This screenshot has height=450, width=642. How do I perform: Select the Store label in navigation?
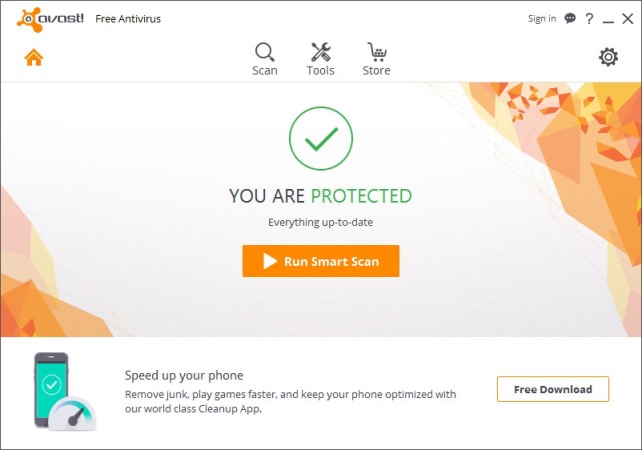tap(377, 70)
